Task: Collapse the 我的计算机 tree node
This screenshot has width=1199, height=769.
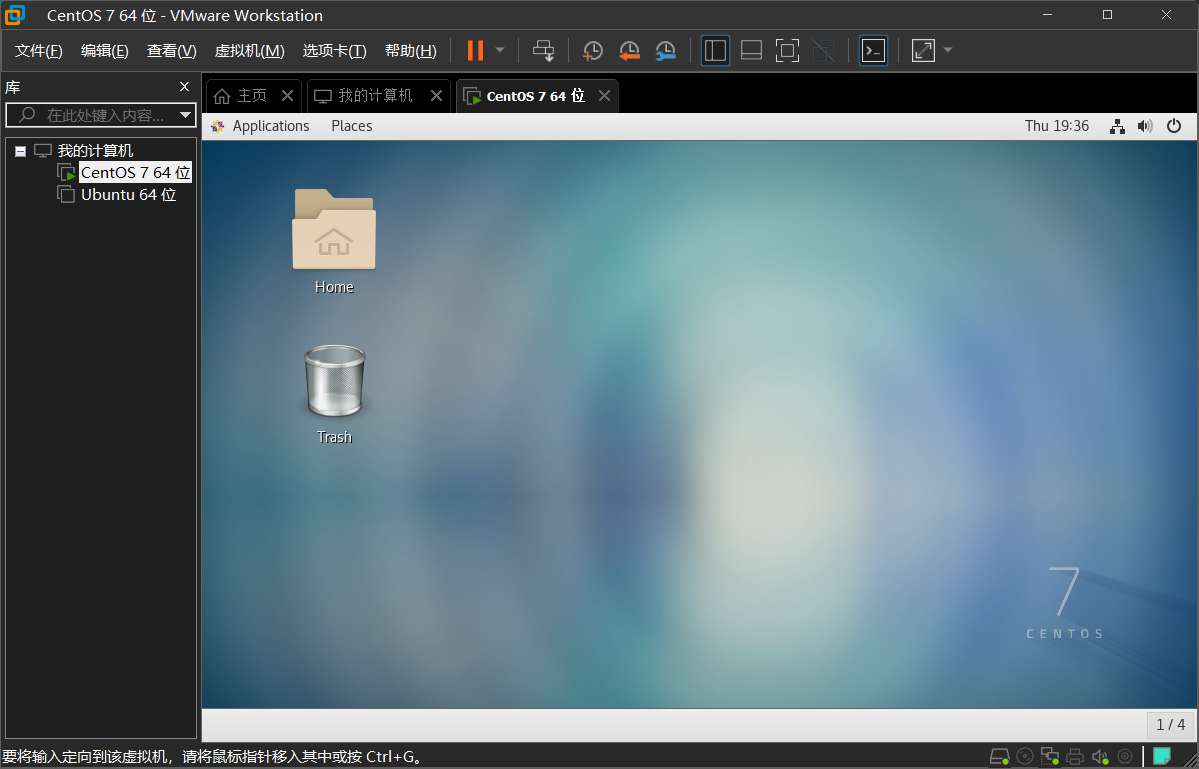Action: point(21,151)
